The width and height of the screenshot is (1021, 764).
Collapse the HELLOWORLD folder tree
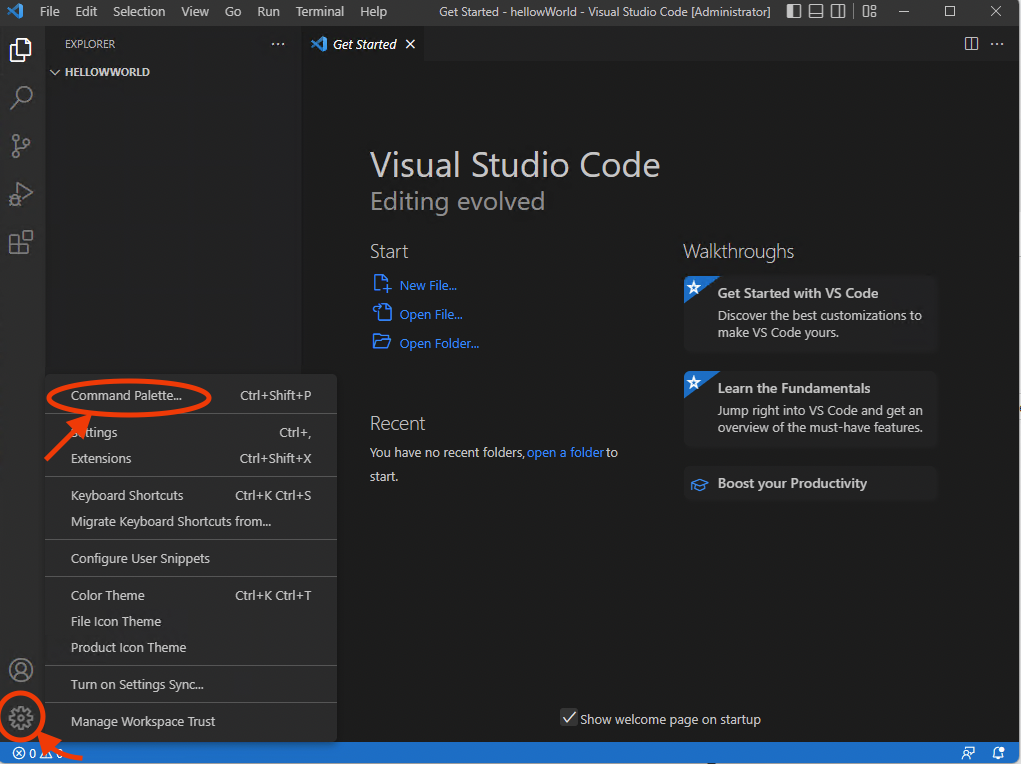click(x=55, y=71)
